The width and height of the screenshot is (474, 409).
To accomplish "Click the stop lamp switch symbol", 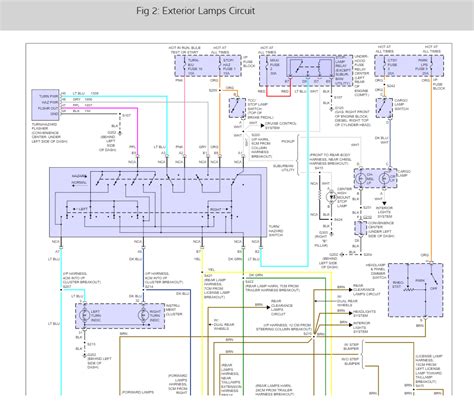I will click(x=237, y=108).
